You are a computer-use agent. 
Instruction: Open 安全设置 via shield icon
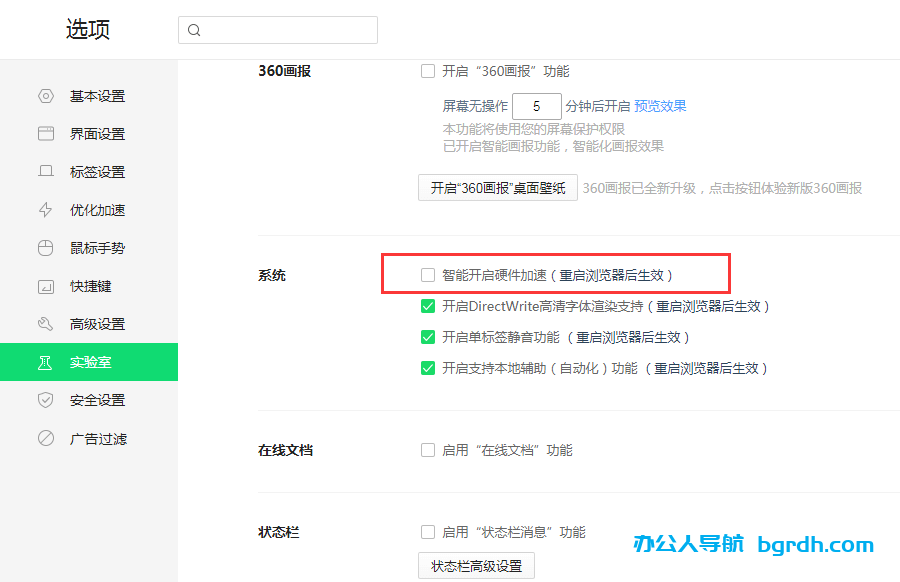(45, 400)
